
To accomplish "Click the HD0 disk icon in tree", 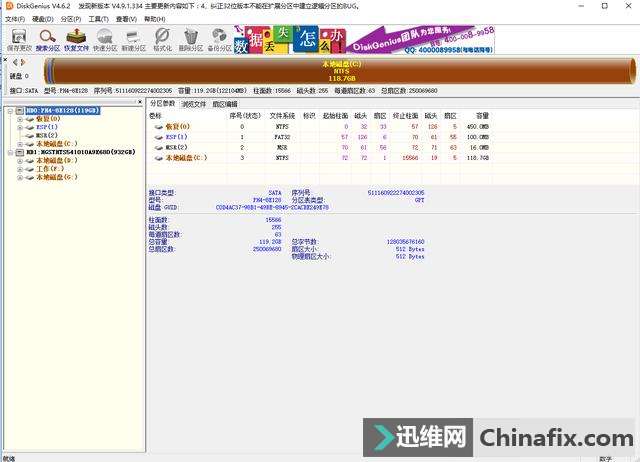I will pyautogui.click(x=20, y=111).
